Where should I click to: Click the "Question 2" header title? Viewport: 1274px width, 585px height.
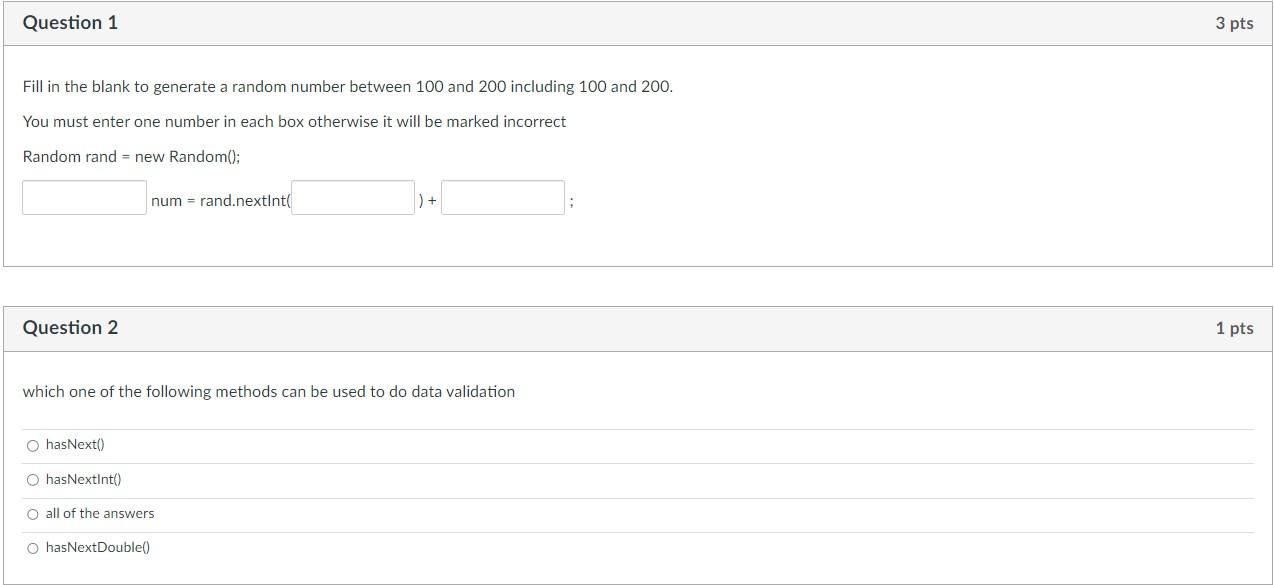point(70,328)
